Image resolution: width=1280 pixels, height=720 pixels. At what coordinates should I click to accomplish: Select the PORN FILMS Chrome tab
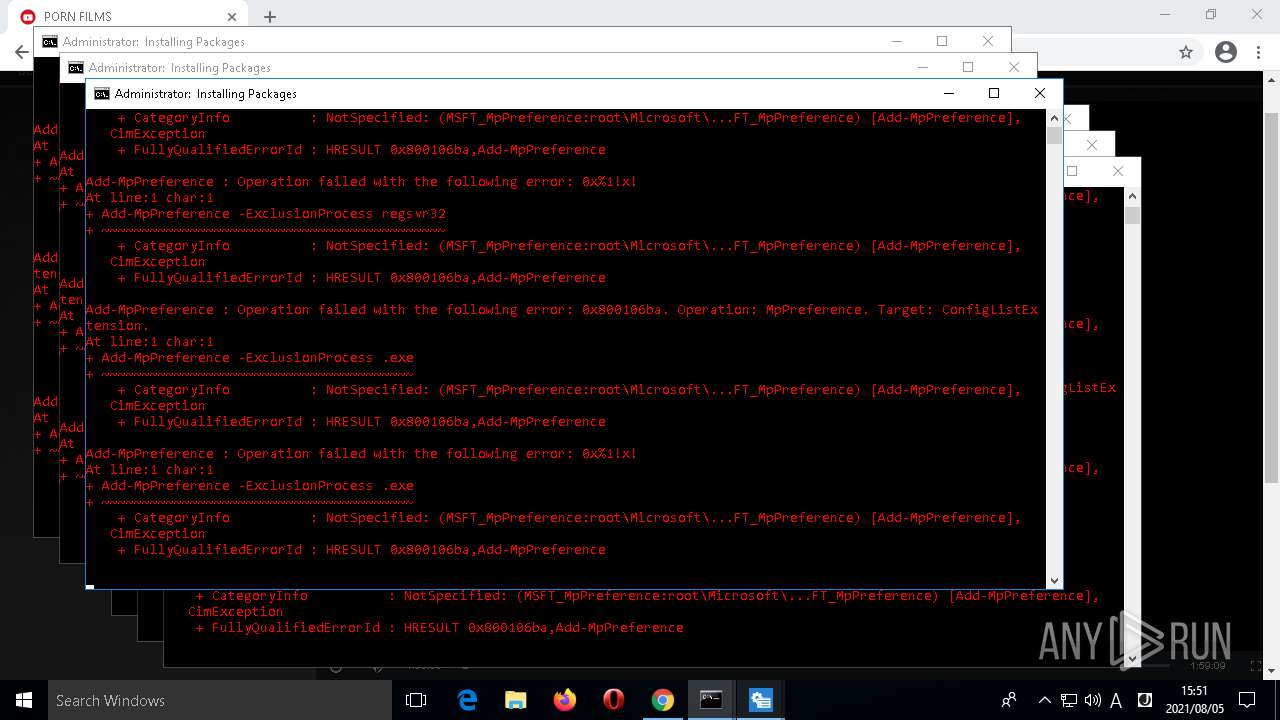click(128, 17)
